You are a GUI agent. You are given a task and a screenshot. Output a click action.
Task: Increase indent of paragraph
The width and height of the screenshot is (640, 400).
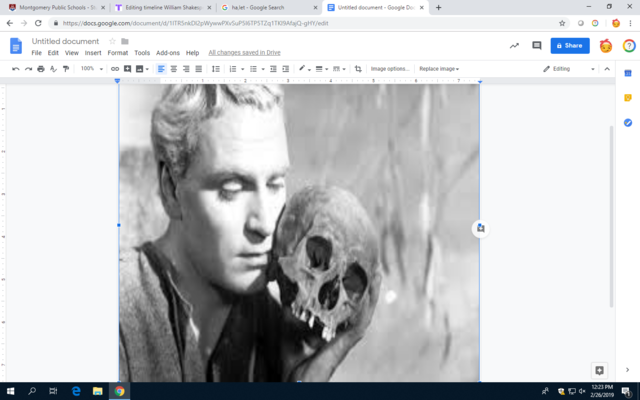coord(286,69)
